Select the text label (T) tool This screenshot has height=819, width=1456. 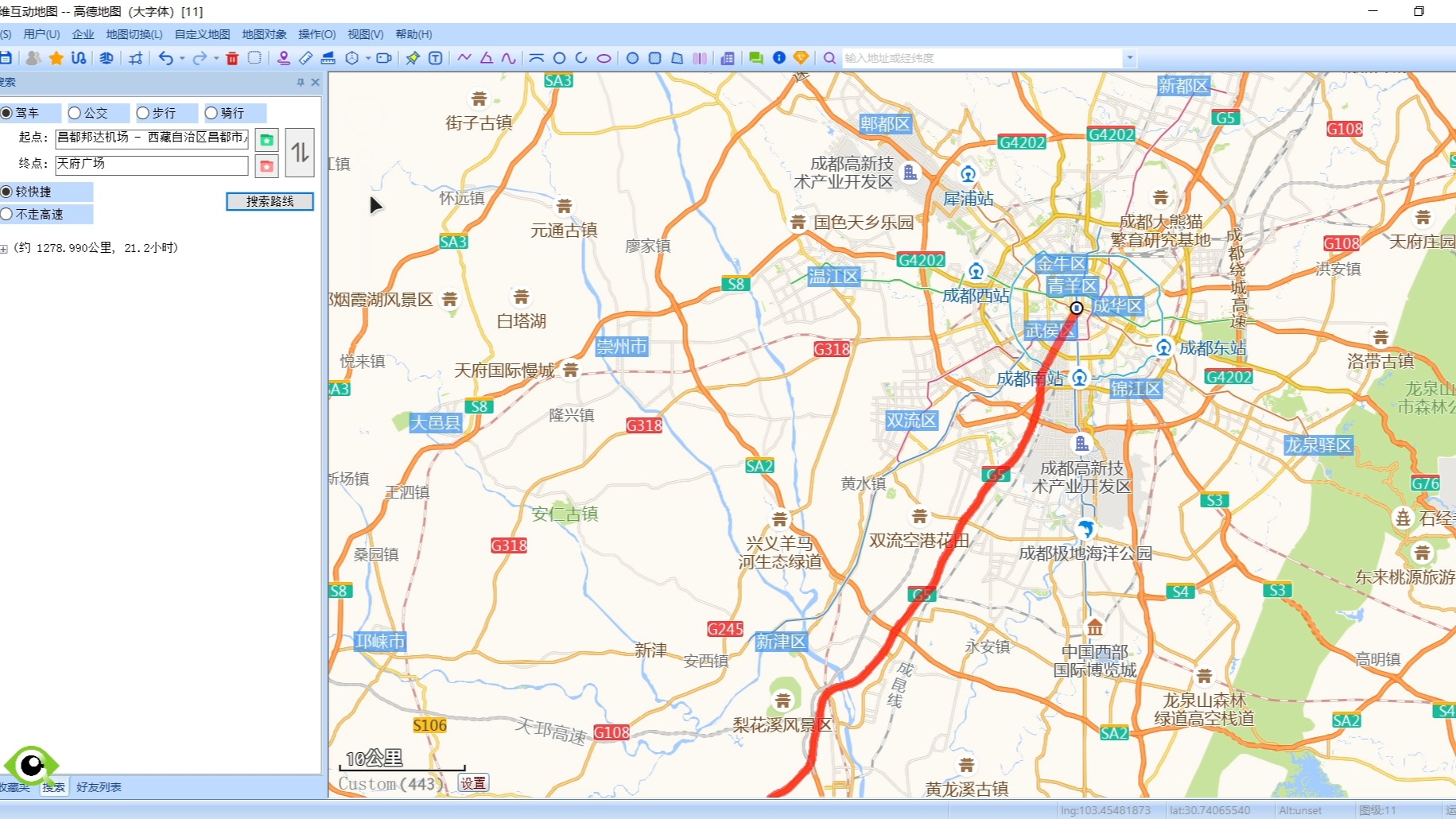click(x=436, y=58)
